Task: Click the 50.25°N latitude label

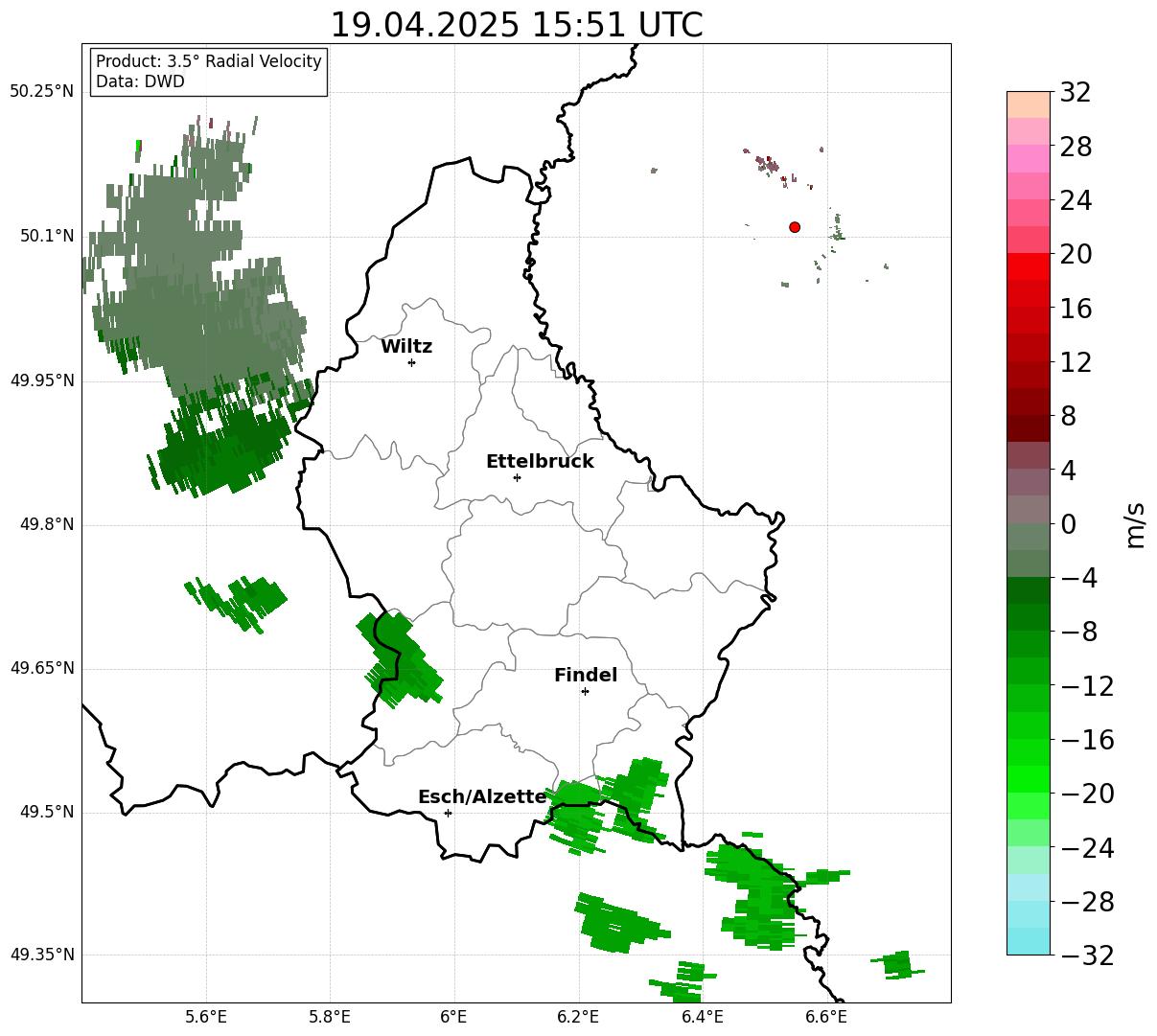Action: (x=41, y=92)
